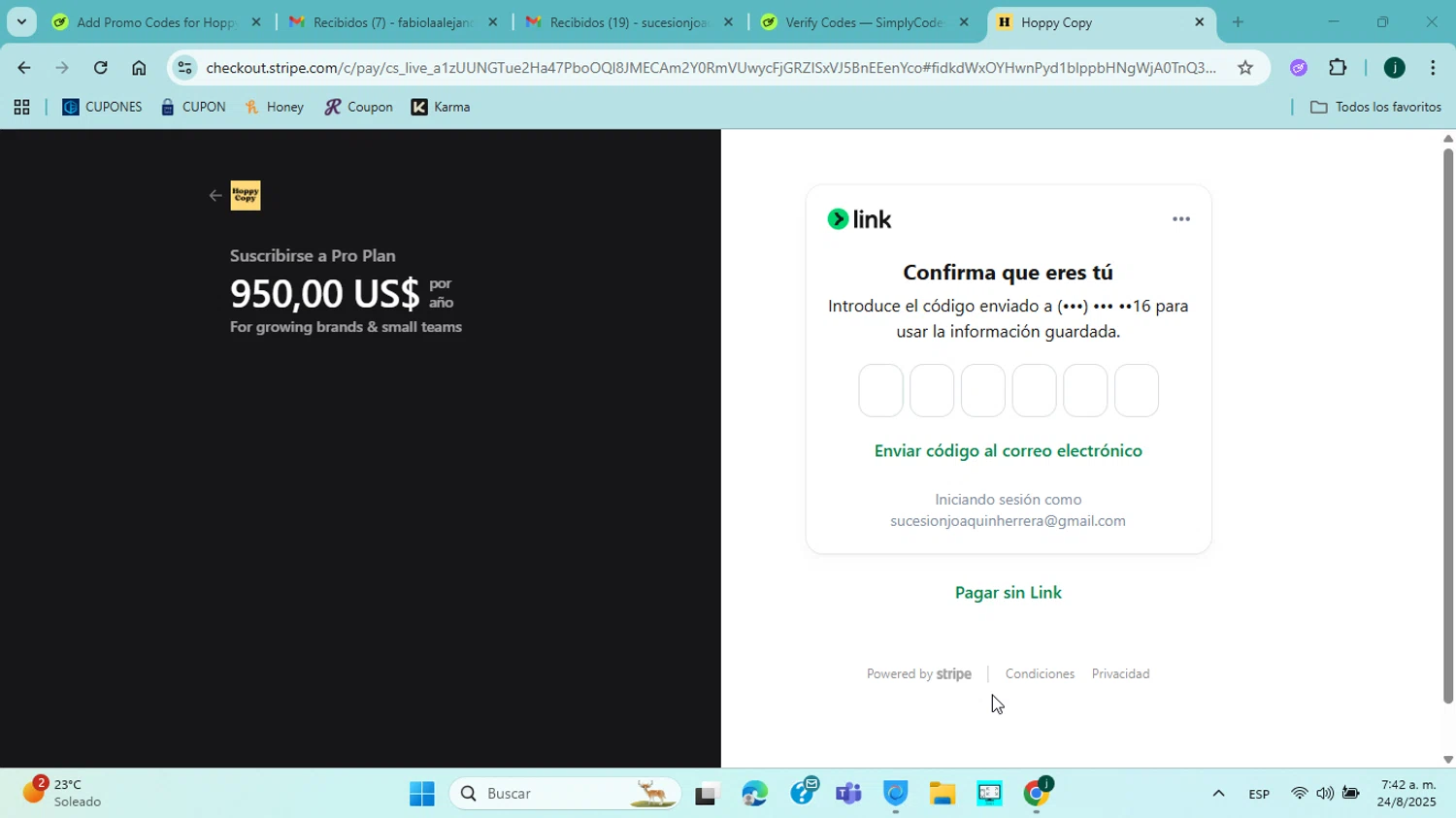The height and width of the screenshot is (818, 1456).
Task: Click the sixth verification code box
Action: point(1137,391)
